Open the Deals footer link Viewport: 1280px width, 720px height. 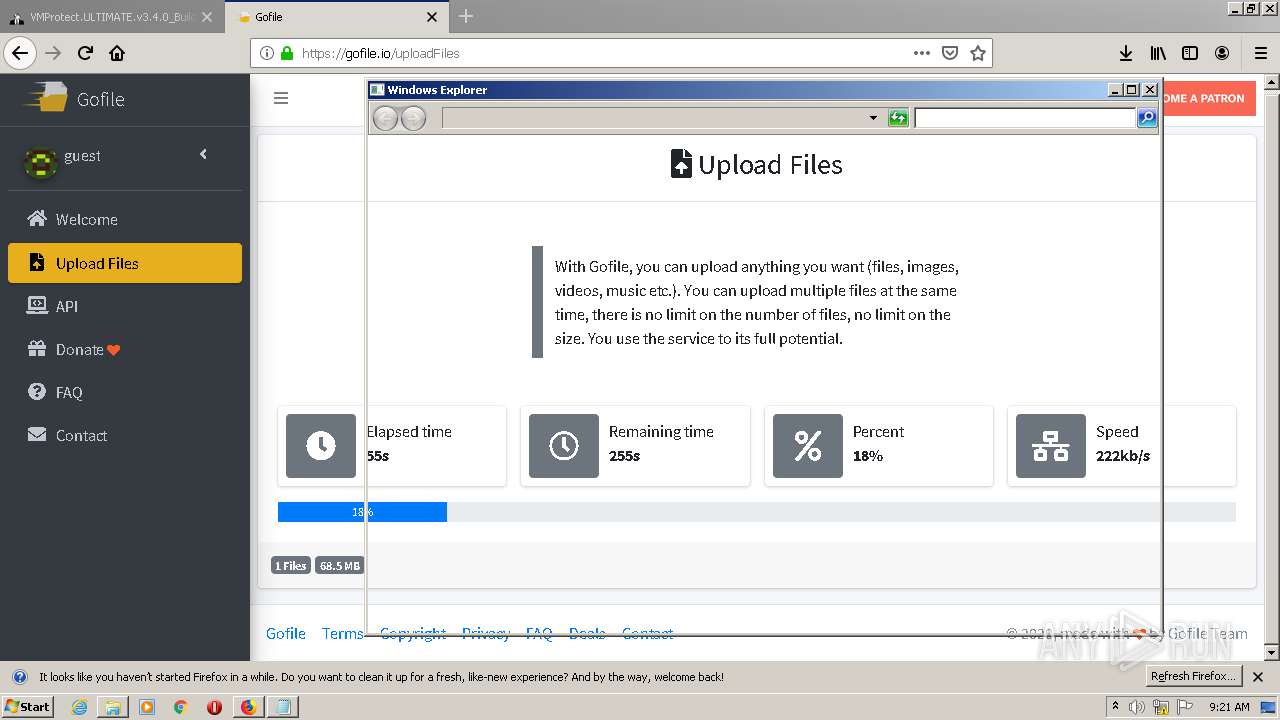coord(587,633)
